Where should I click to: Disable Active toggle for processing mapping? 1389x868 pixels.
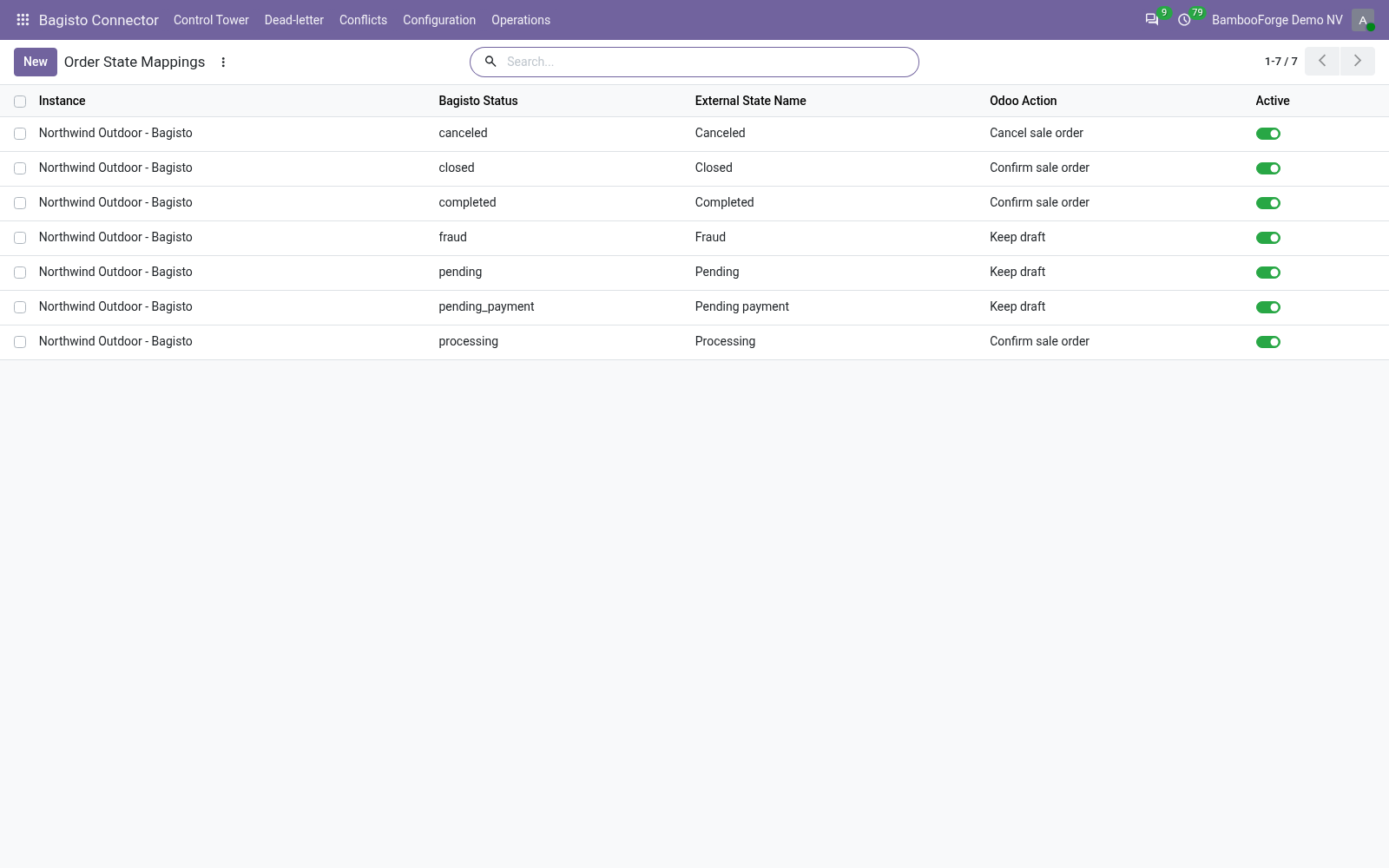(1268, 342)
